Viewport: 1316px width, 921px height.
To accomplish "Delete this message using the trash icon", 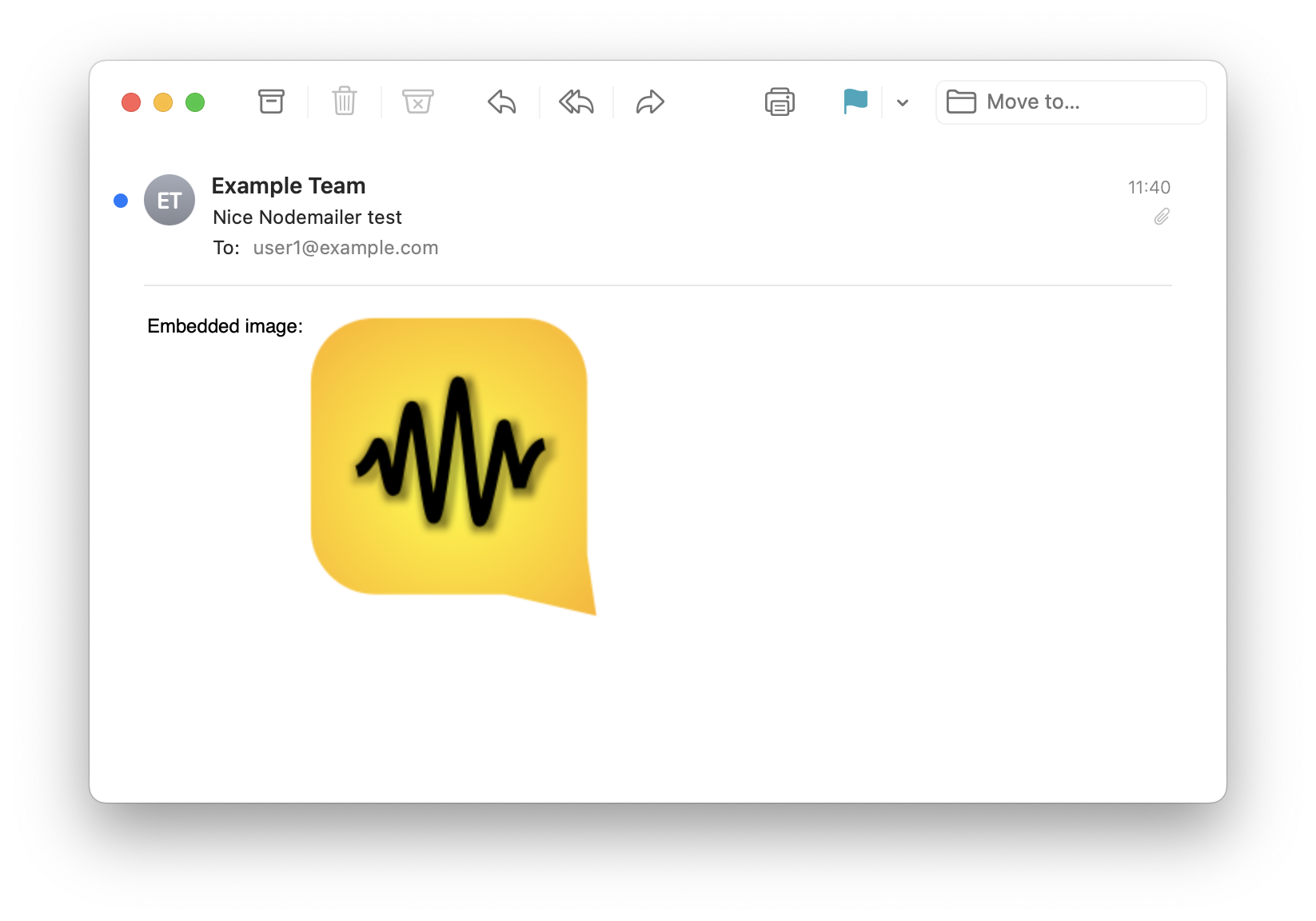I will pyautogui.click(x=345, y=102).
